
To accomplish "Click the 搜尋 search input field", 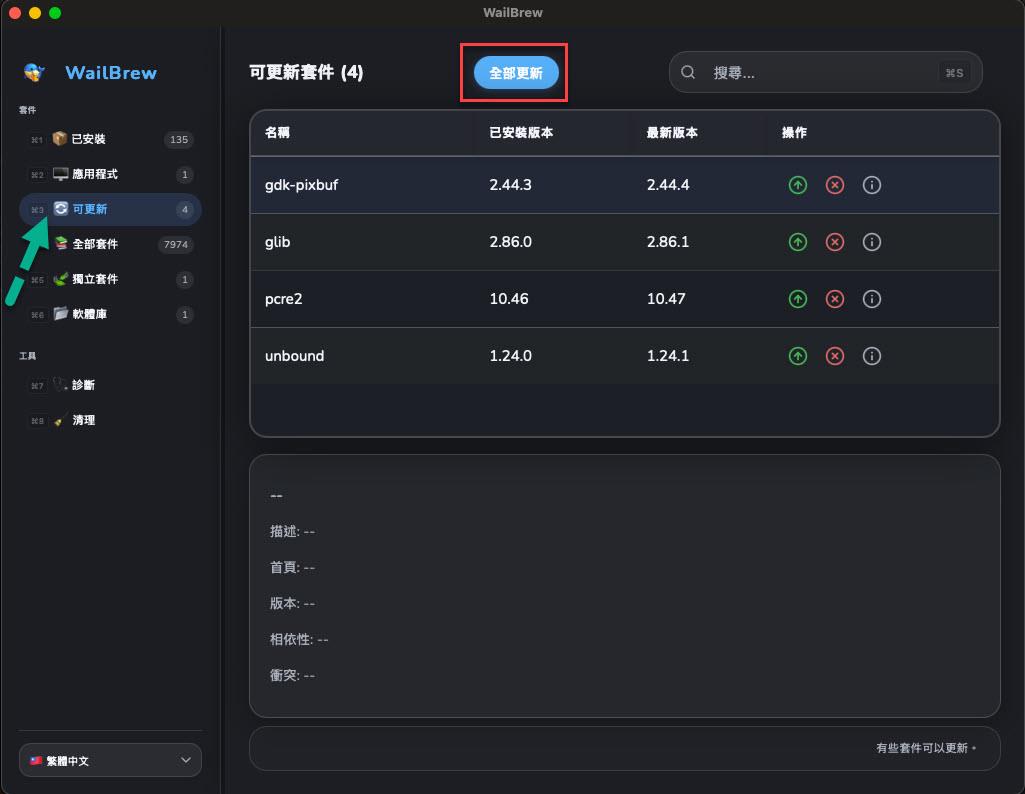I will click(x=820, y=73).
